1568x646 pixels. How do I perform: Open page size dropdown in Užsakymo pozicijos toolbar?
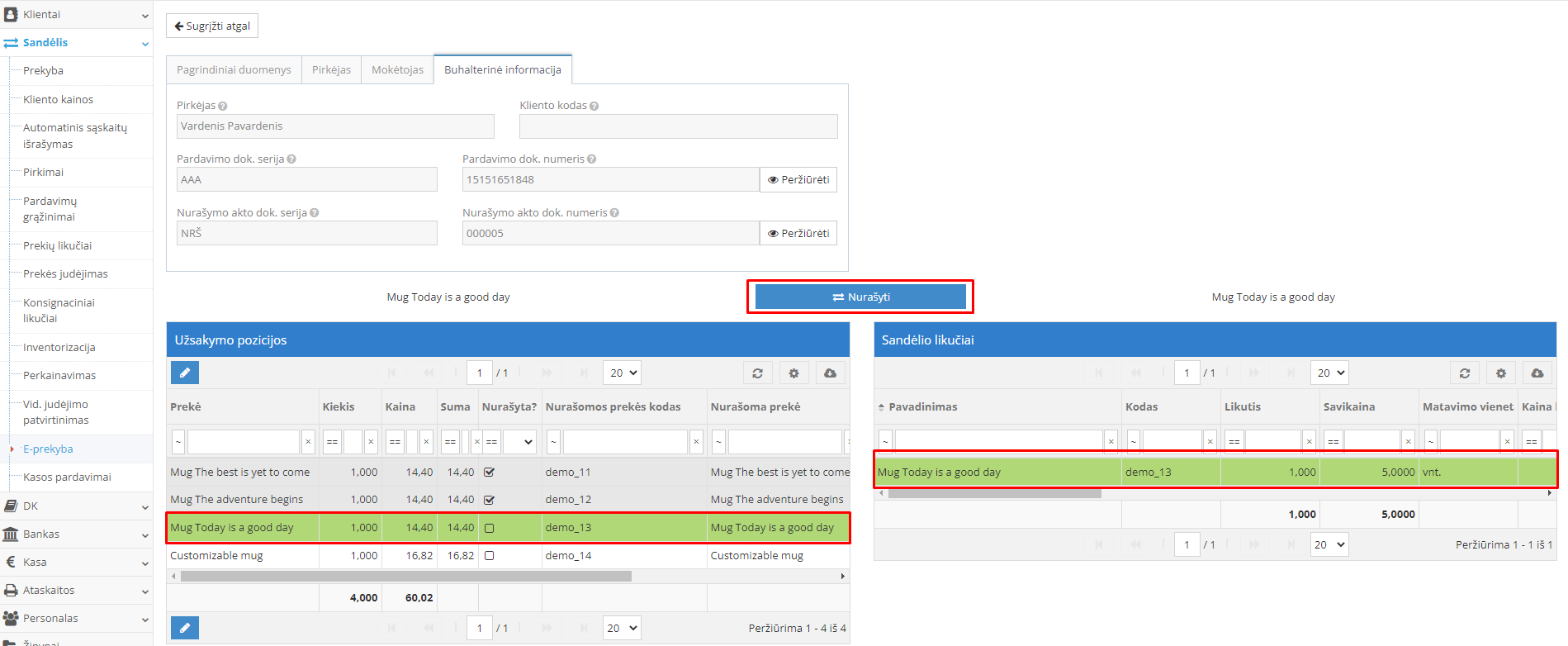click(622, 373)
